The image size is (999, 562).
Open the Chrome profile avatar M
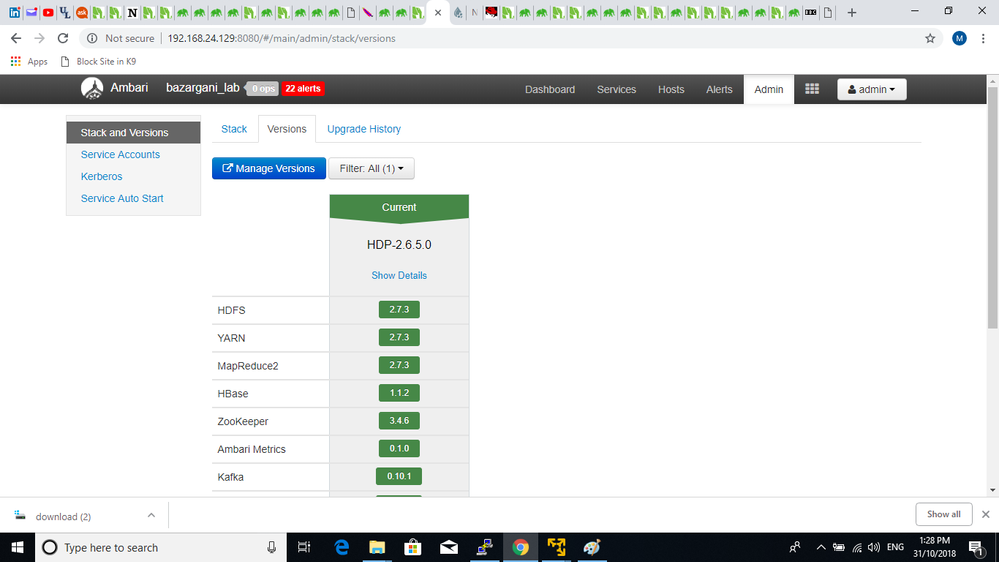point(959,38)
